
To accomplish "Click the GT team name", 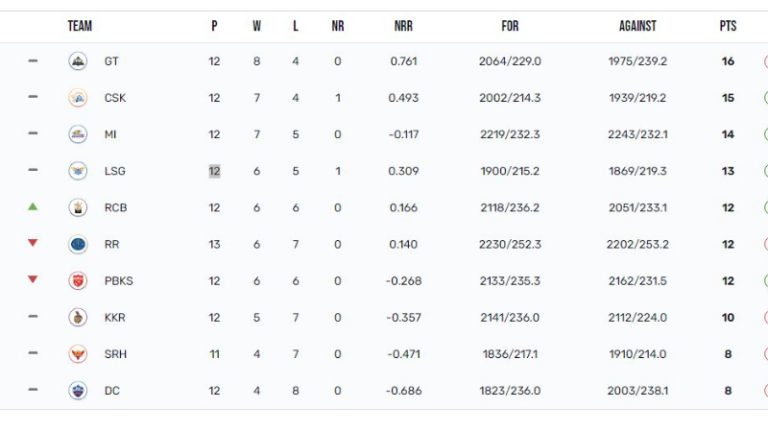I will [111, 61].
